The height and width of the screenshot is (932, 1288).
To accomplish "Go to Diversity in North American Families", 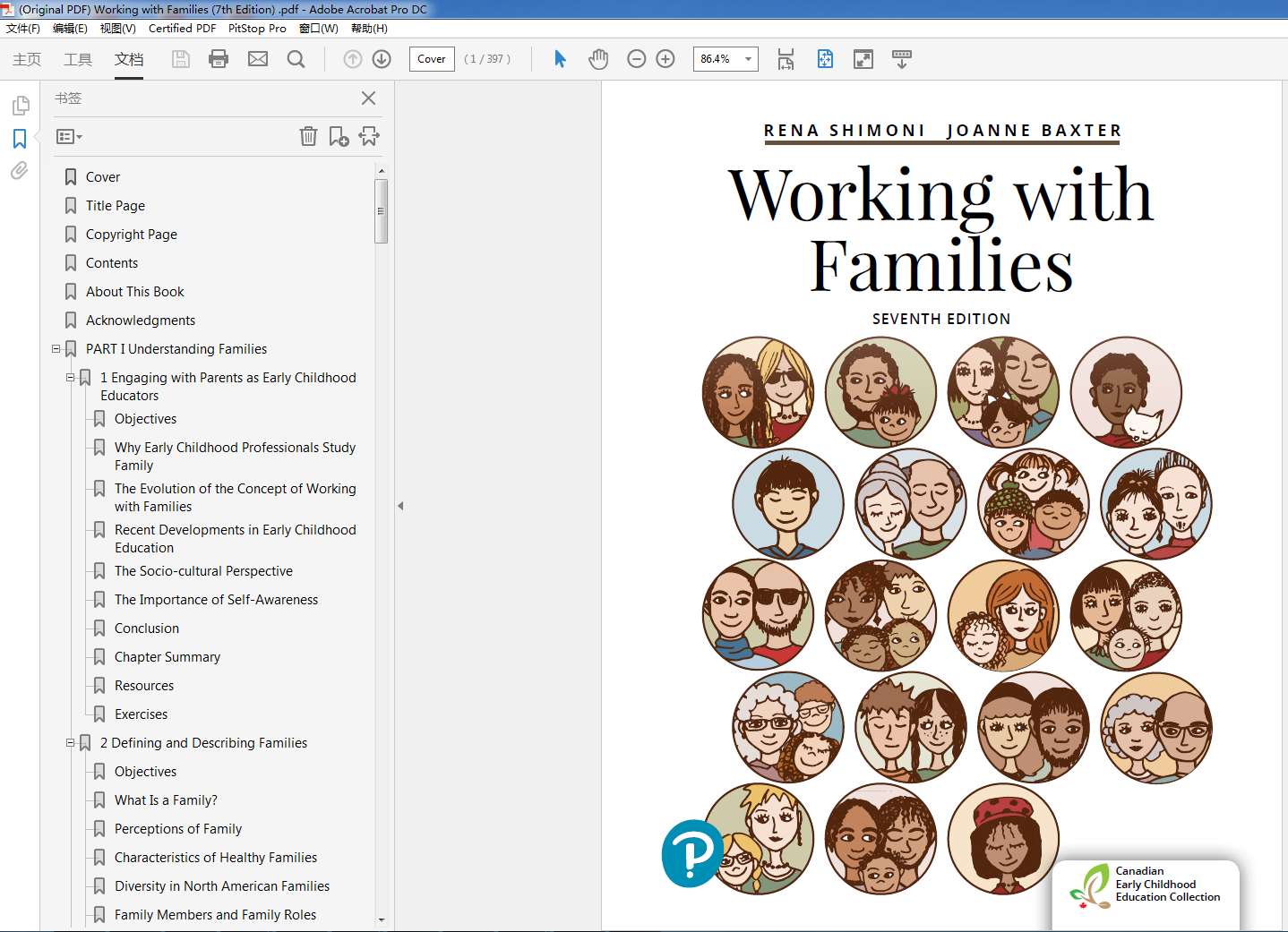I will click(x=222, y=886).
